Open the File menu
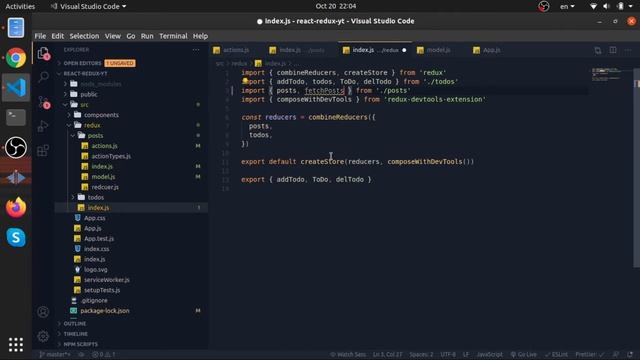 tap(40, 36)
